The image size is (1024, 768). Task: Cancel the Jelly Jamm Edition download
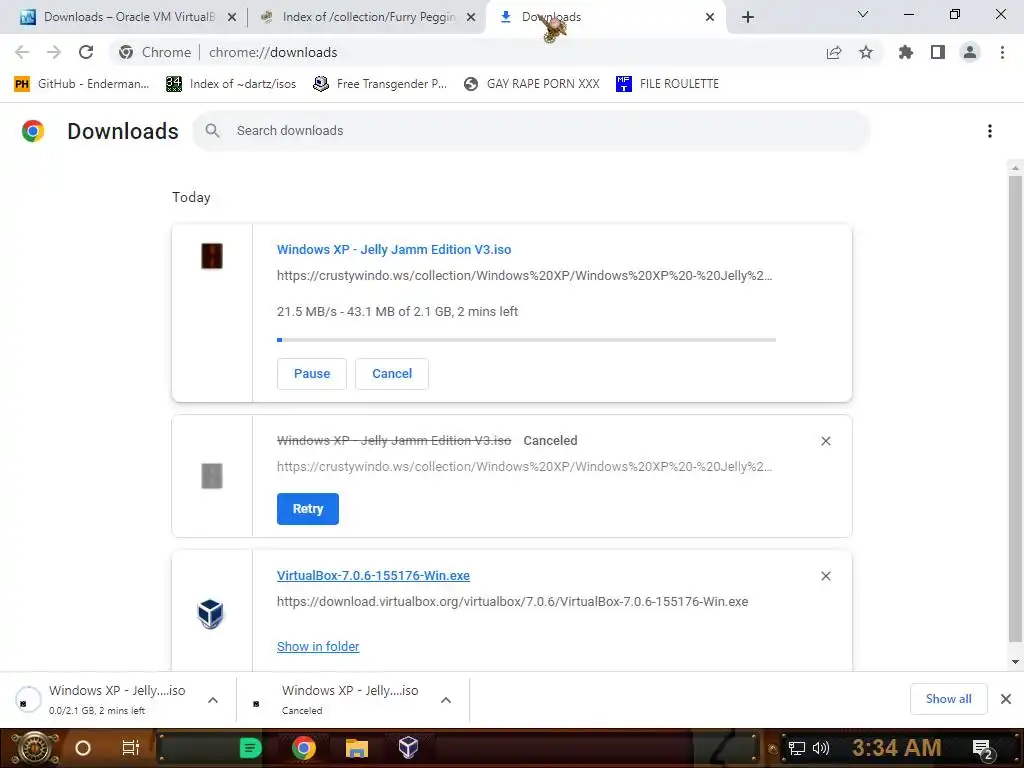point(392,374)
